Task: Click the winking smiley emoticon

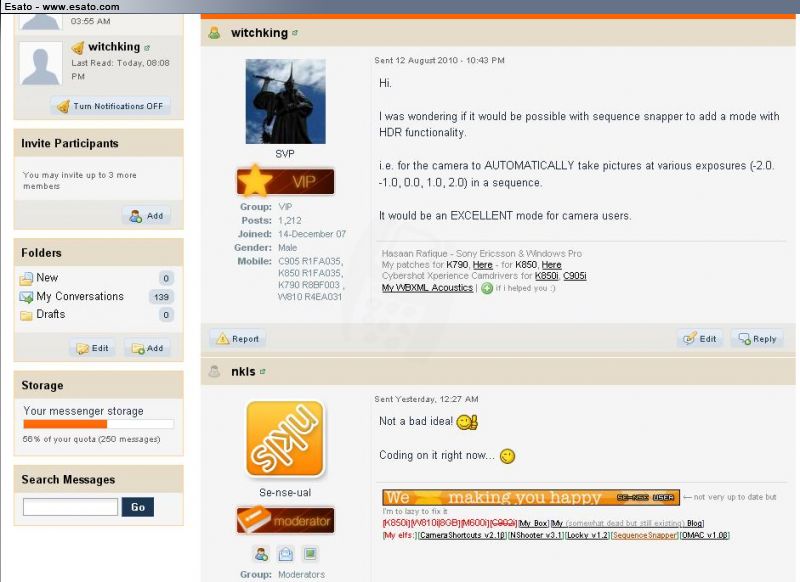Action: 507,456
